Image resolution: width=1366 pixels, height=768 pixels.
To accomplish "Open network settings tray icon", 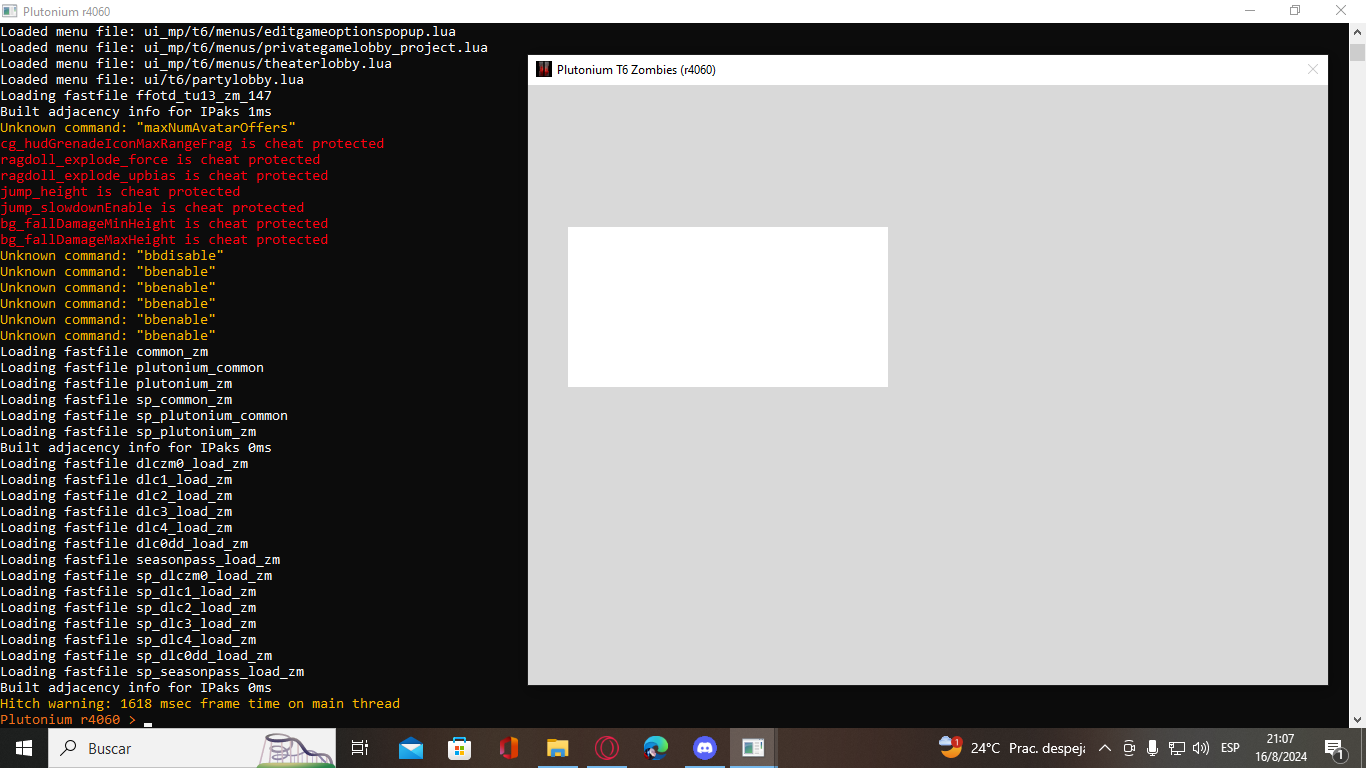I will pos(1177,748).
